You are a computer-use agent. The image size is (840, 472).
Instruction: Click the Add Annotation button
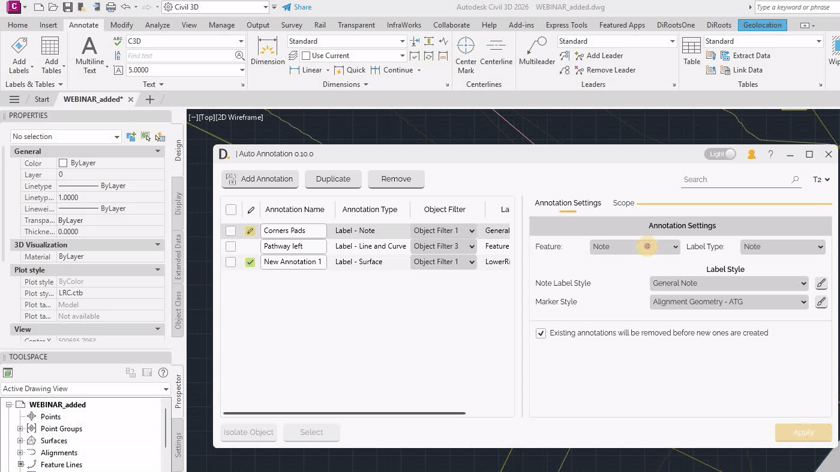(260, 179)
